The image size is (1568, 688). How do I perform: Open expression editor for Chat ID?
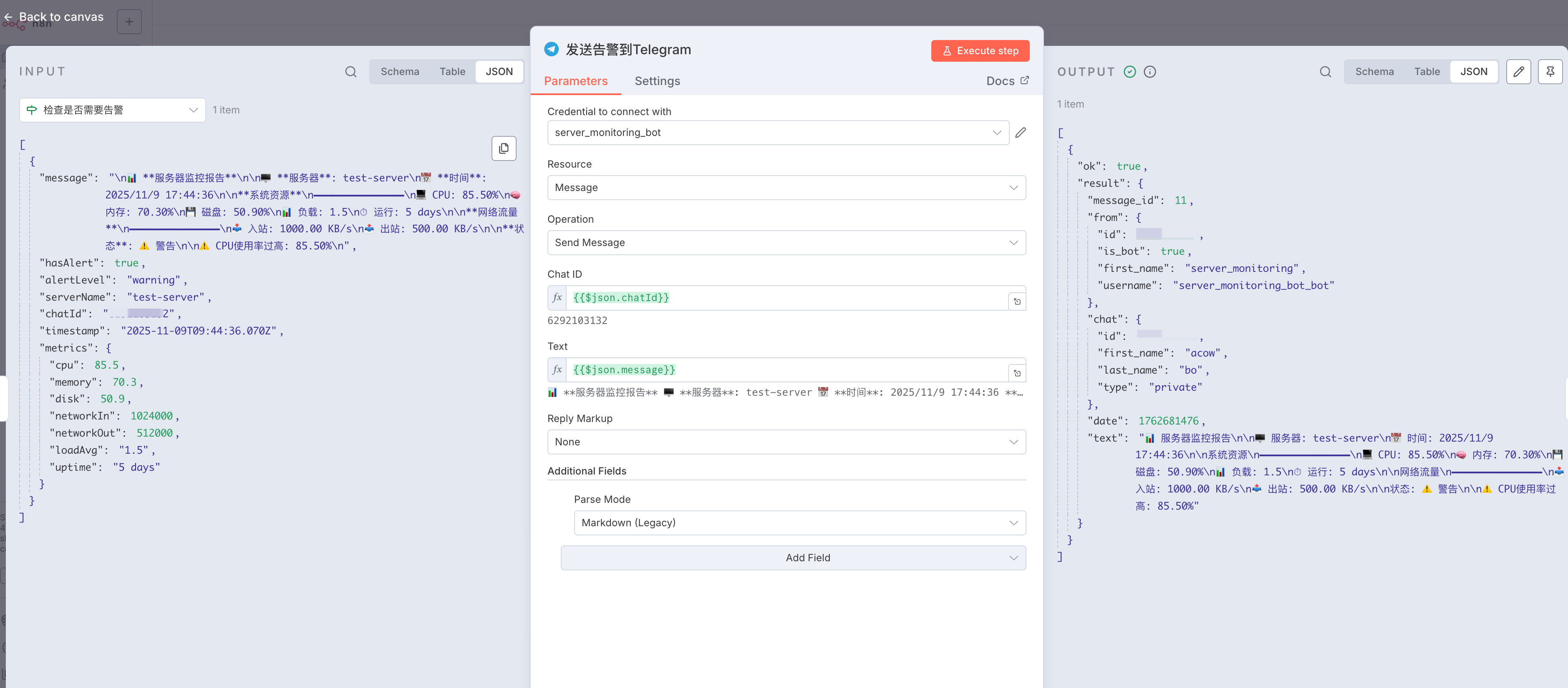coord(1016,301)
